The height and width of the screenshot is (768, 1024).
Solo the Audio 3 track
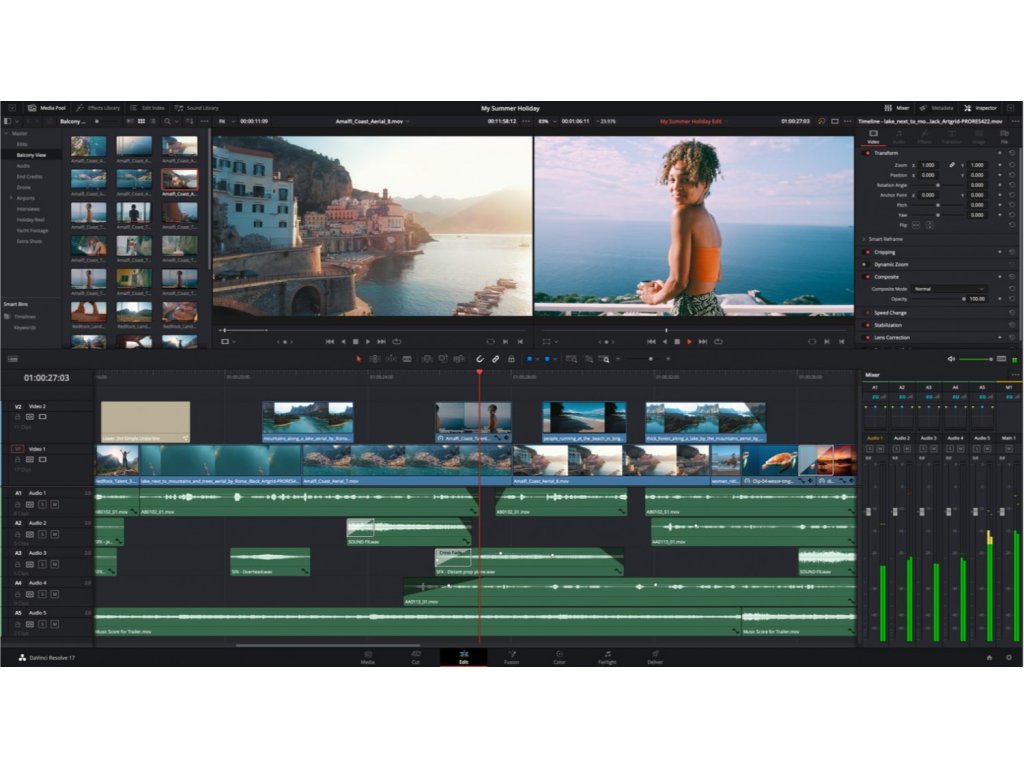click(42, 564)
